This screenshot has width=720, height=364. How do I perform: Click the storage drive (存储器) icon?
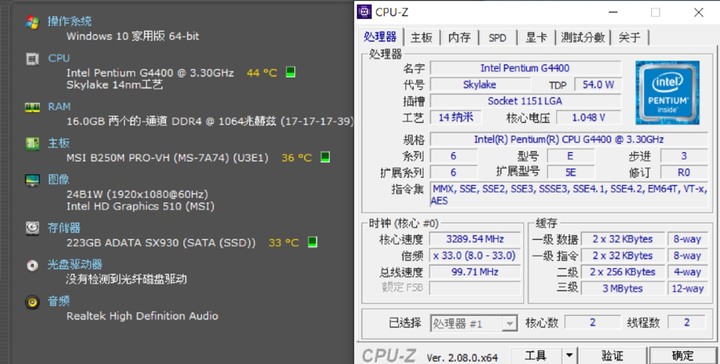click(32, 228)
